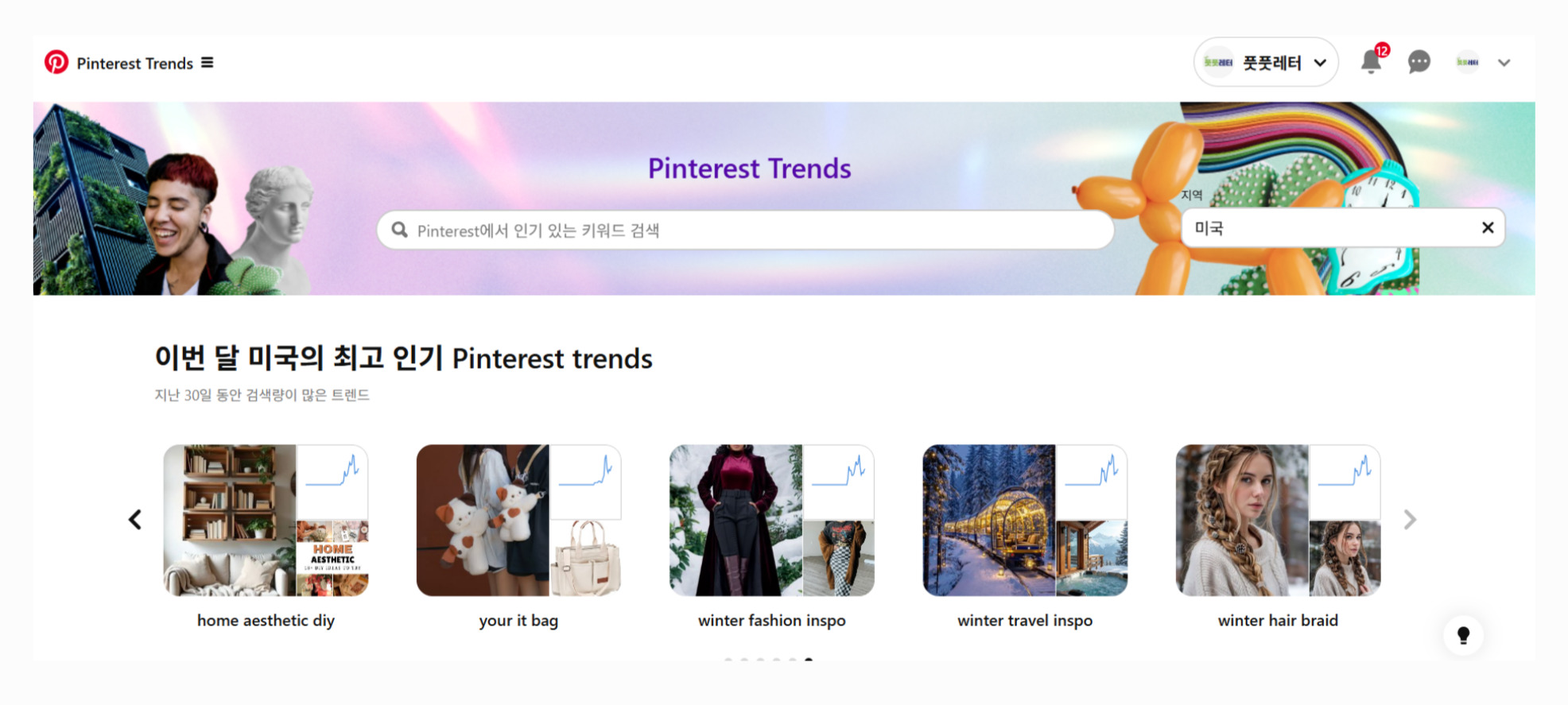
Task: Clear the 미국 region with the X
Action: coord(1488,228)
